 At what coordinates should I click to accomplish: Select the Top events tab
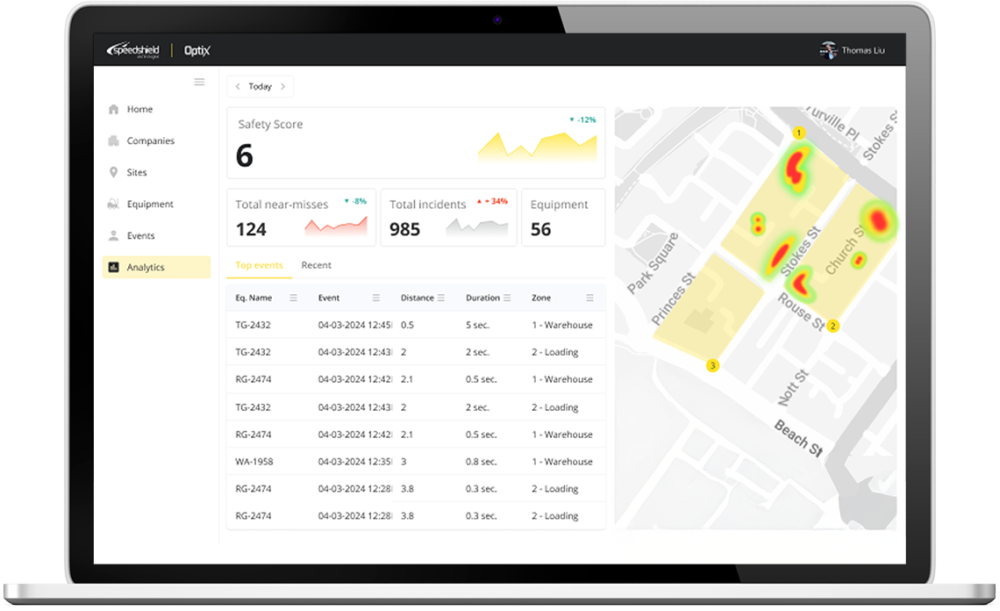coord(259,265)
